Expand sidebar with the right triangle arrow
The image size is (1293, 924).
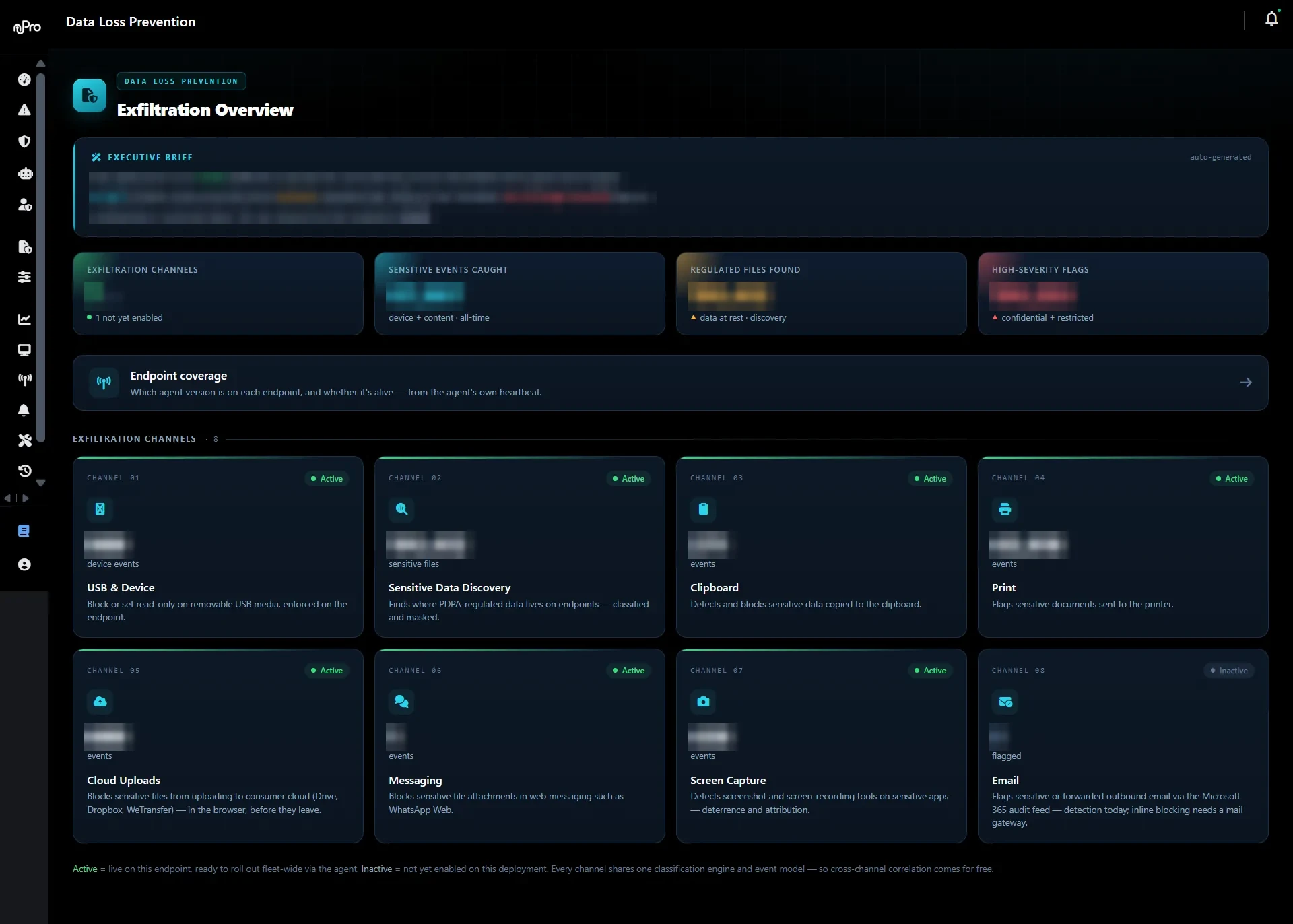pyautogui.click(x=26, y=498)
